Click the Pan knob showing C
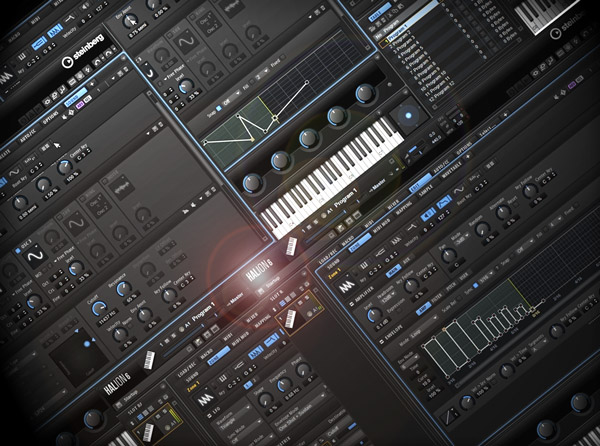The height and width of the screenshot is (446, 600). tap(447, 254)
